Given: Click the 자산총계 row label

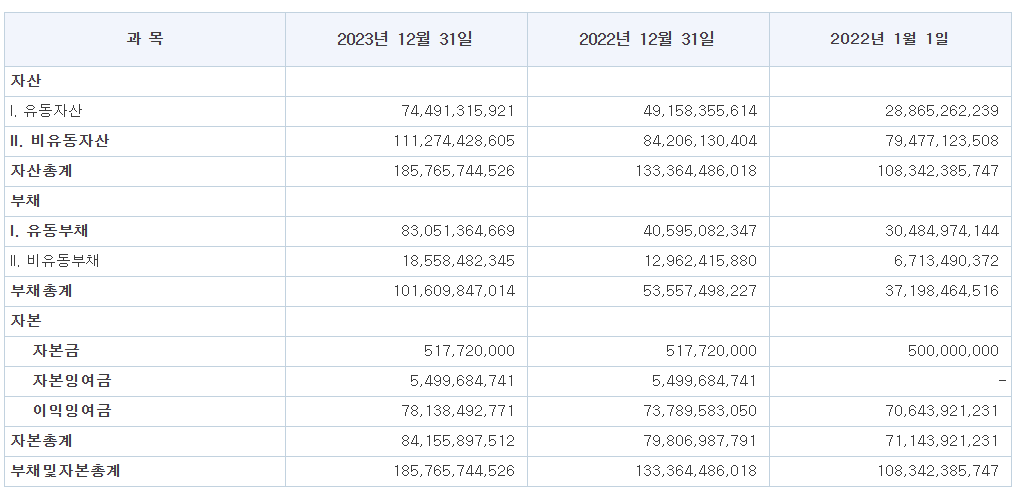Looking at the screenshot, I should (42, 171).
